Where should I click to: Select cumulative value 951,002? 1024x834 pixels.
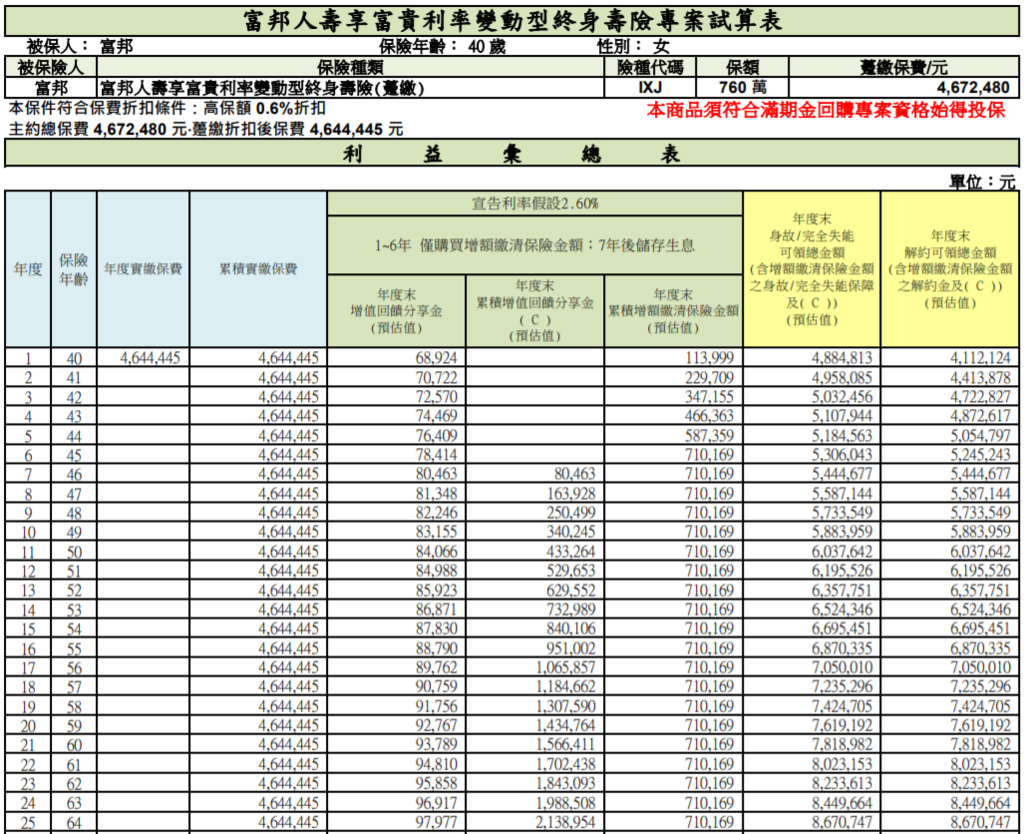[571, 649]
